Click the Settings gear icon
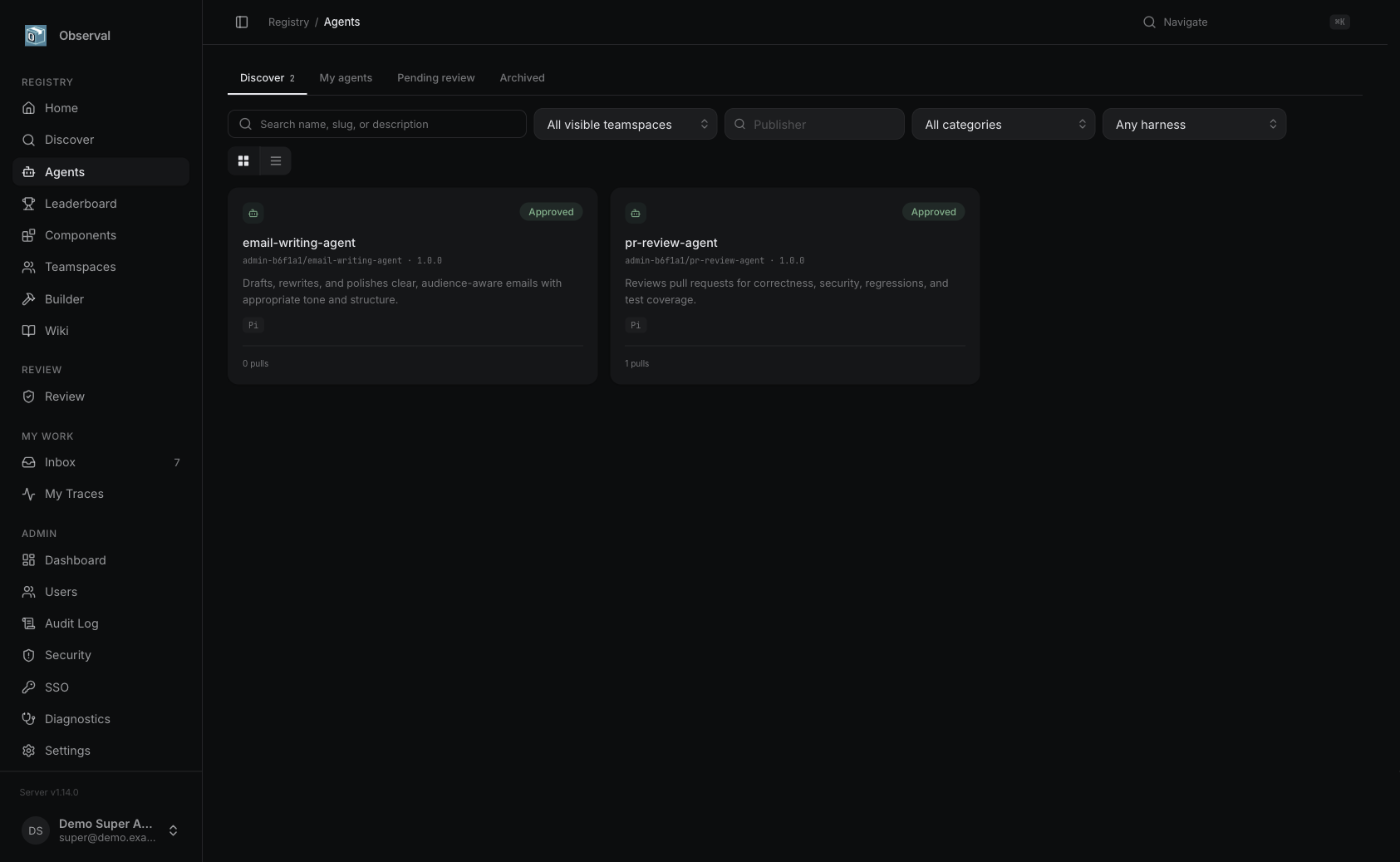1400x862 pixels. point(28,751)
